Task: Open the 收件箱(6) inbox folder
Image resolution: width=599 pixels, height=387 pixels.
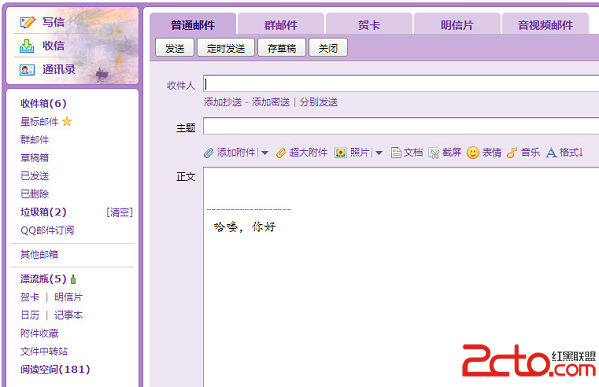Action: tap(44, 104)
